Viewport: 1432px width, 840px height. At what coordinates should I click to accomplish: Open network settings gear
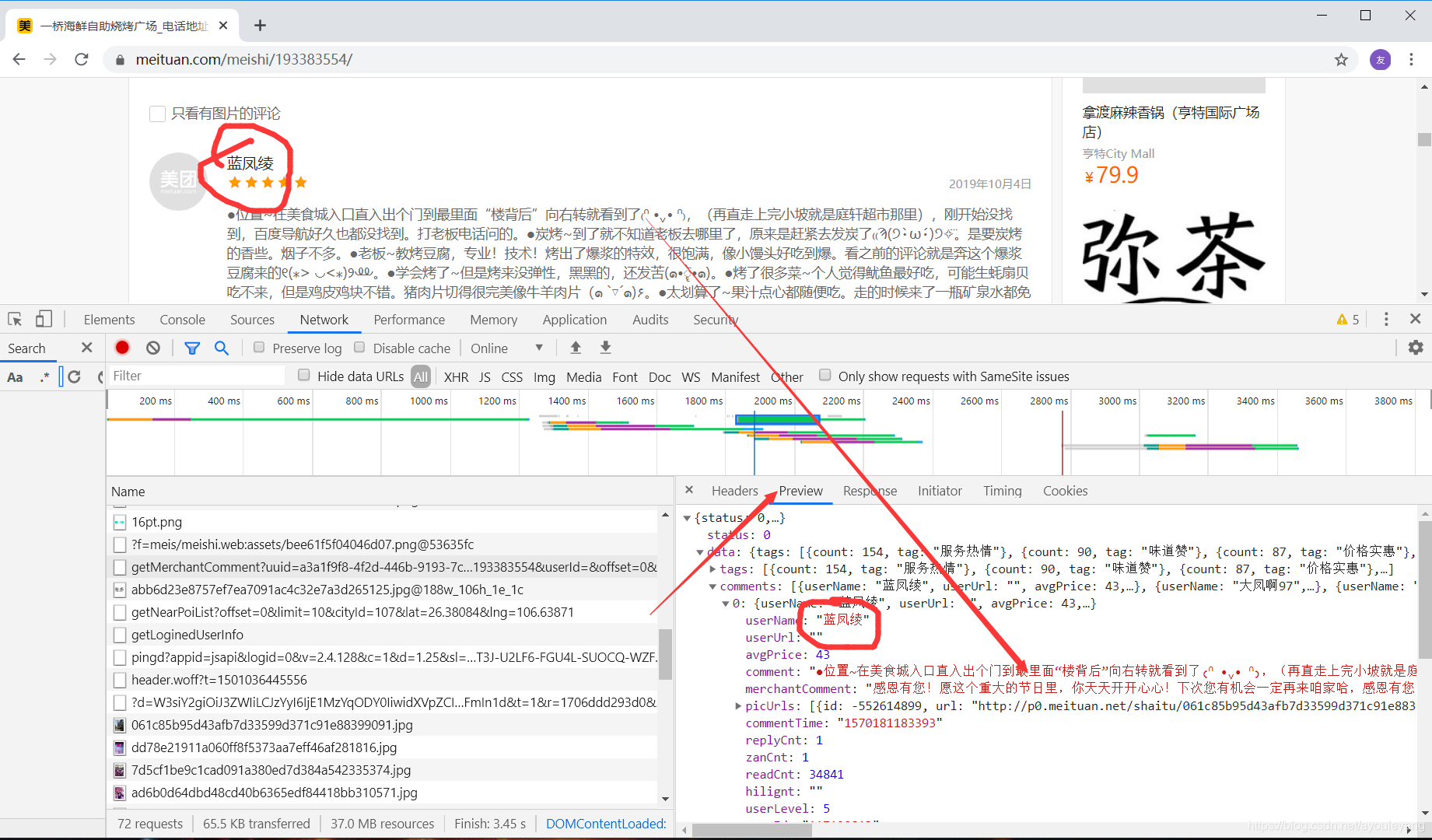coord(1416,348)
